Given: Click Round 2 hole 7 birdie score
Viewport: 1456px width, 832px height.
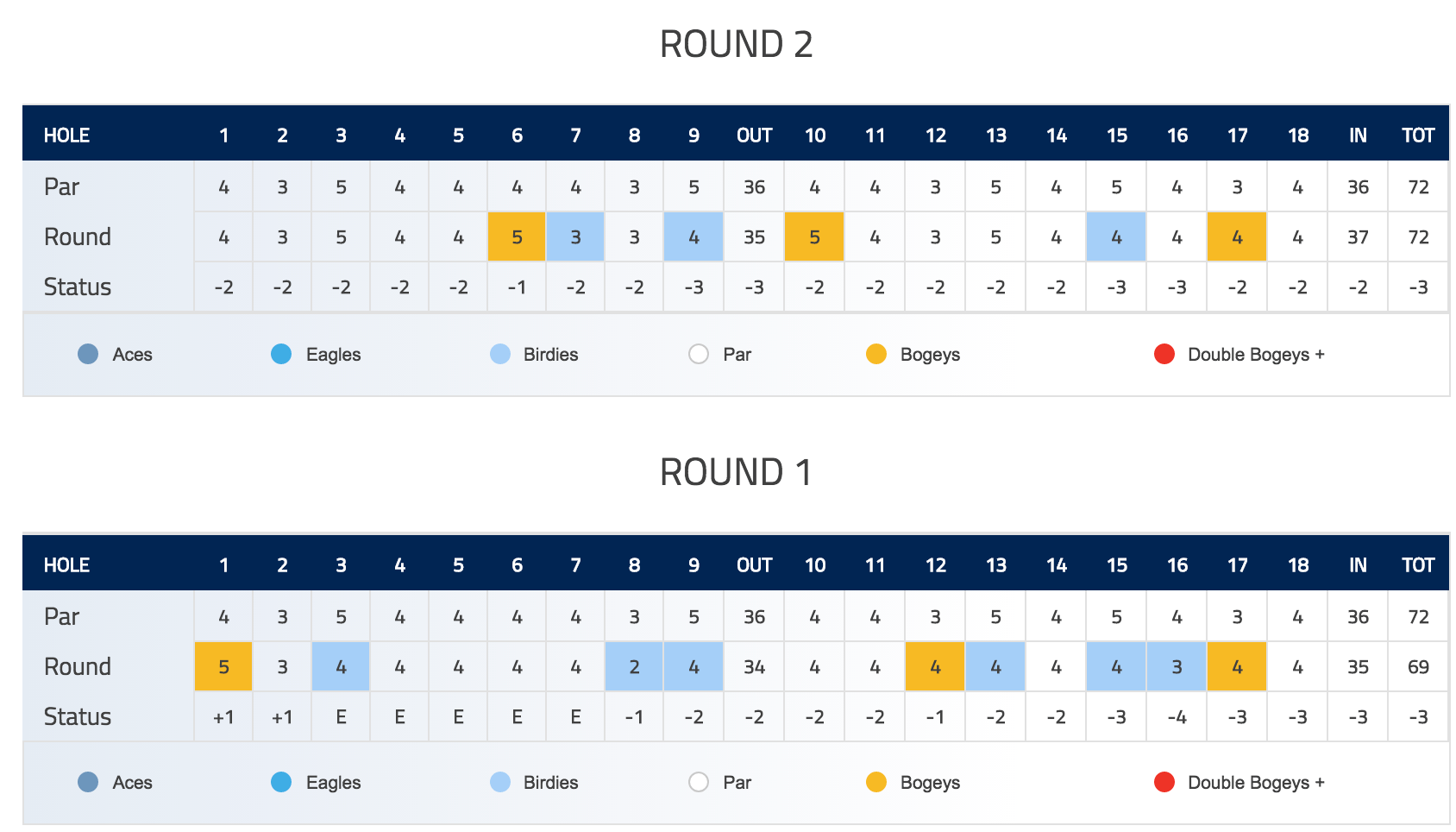Looking at the screenshot, I should 575,236.
